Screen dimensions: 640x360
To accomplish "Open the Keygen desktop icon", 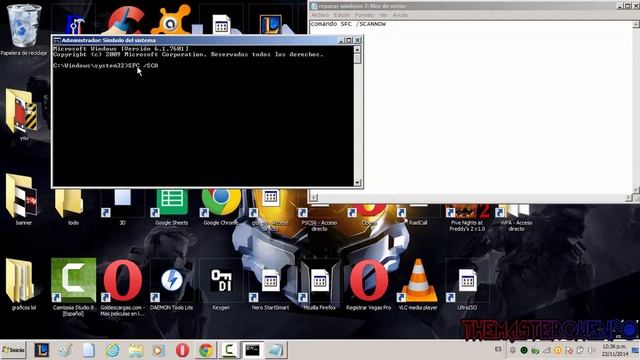I will [221, 281].
